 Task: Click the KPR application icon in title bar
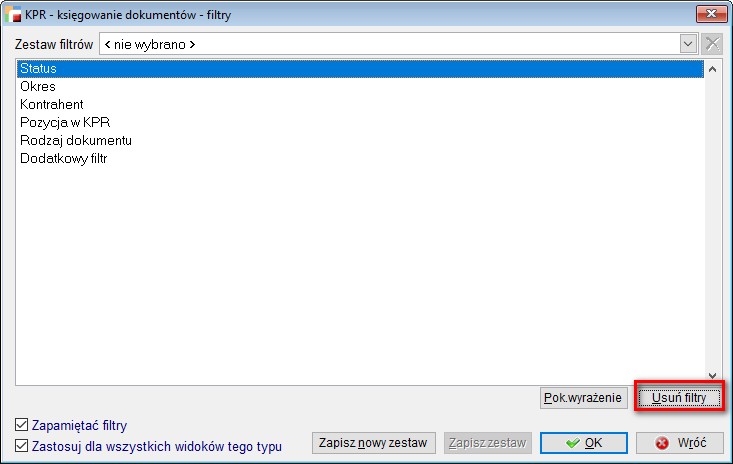(x=15, y=15)
